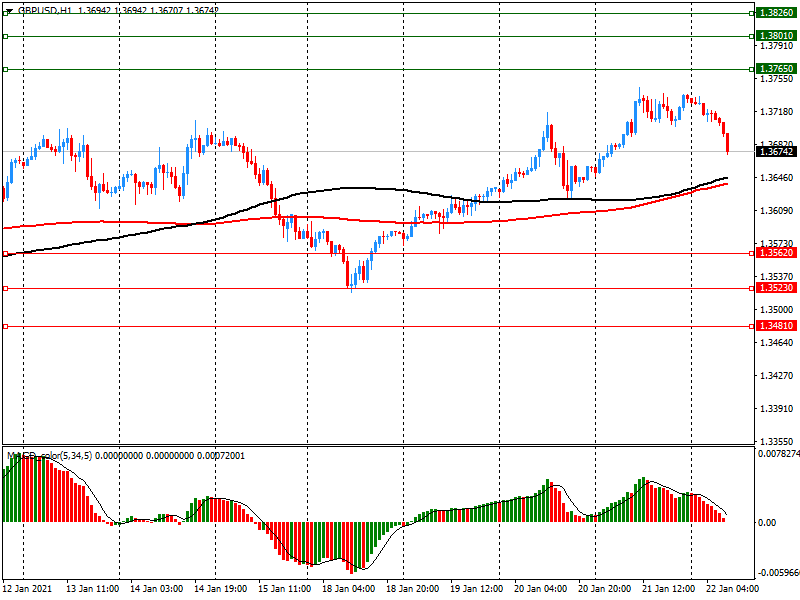Select the green 1.38010 price tag
This screenshot has height=600, width=800.
pos(776,36)
